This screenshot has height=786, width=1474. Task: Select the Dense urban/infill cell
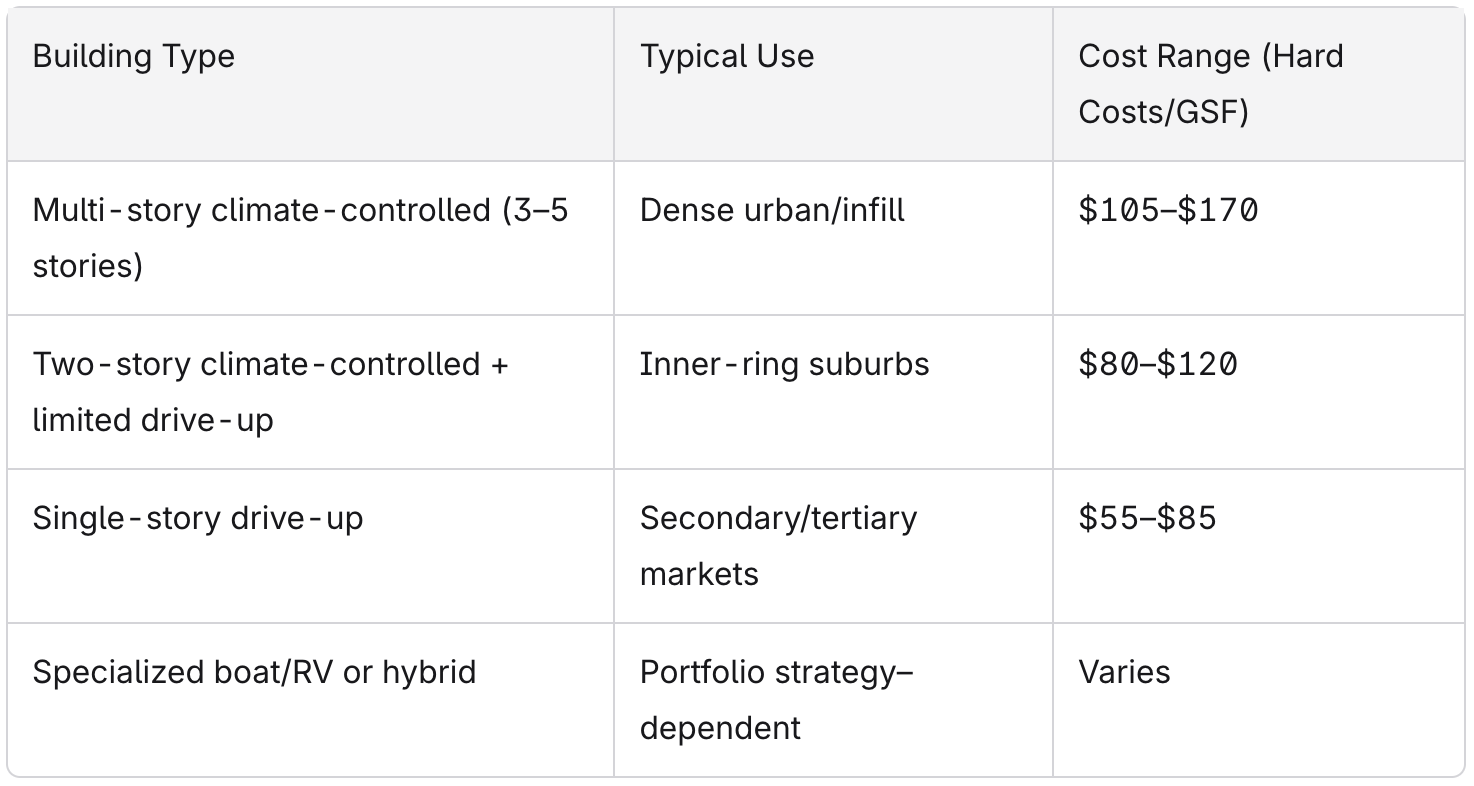(833, 238)
